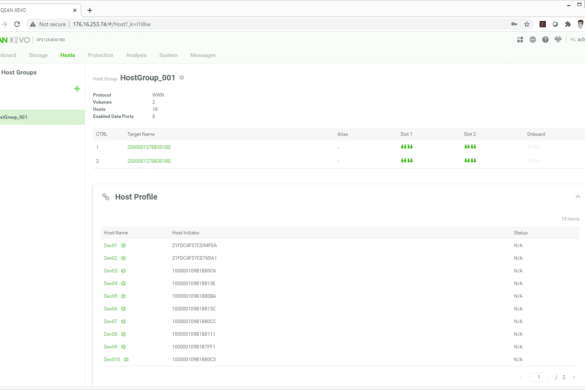Screen dimensions: 585x390
Task: Open settings gear for Dev06 host
Action: [x=123, y=309]
